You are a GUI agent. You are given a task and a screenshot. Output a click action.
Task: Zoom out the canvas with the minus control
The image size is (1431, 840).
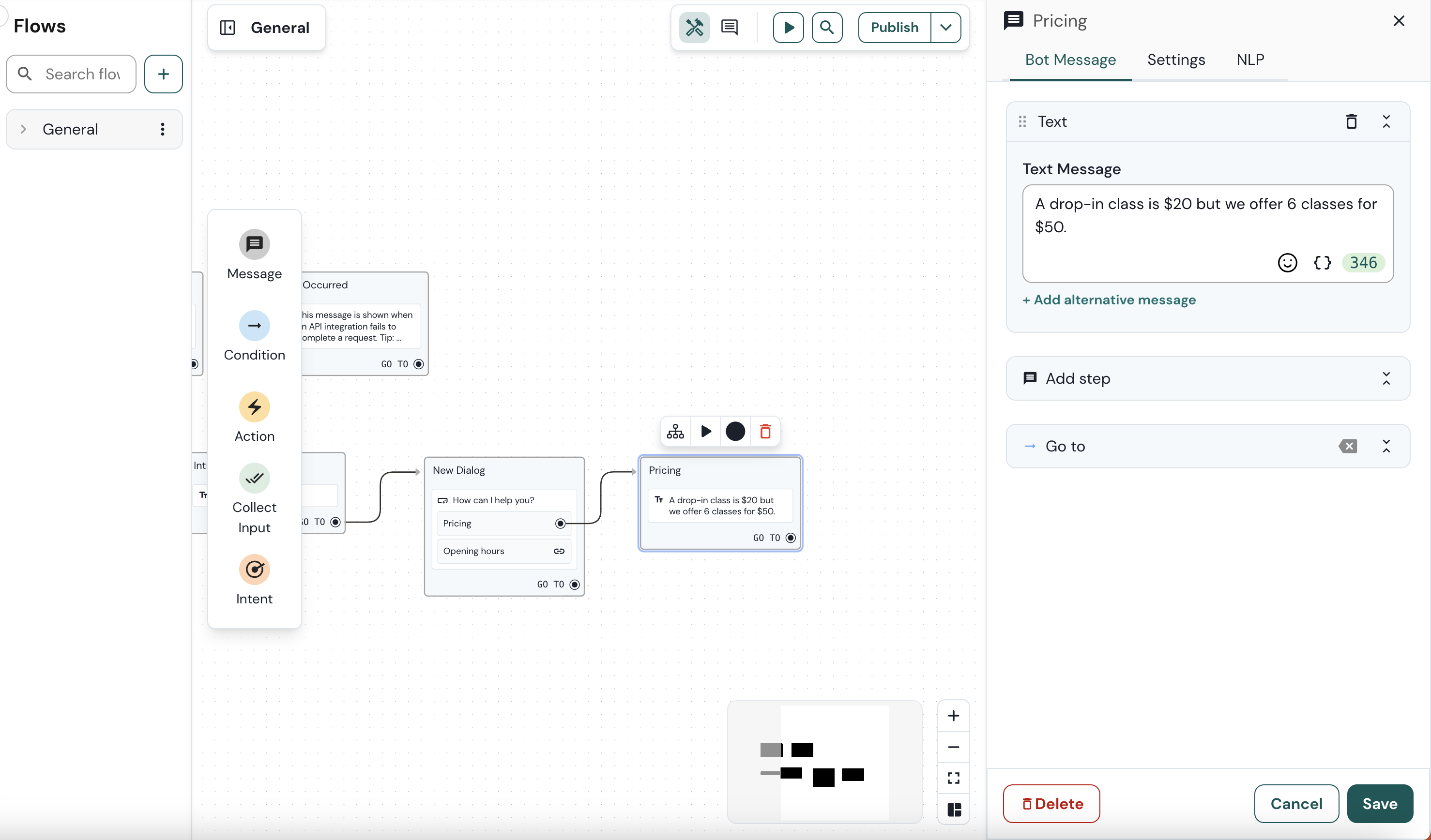point(953,747)
